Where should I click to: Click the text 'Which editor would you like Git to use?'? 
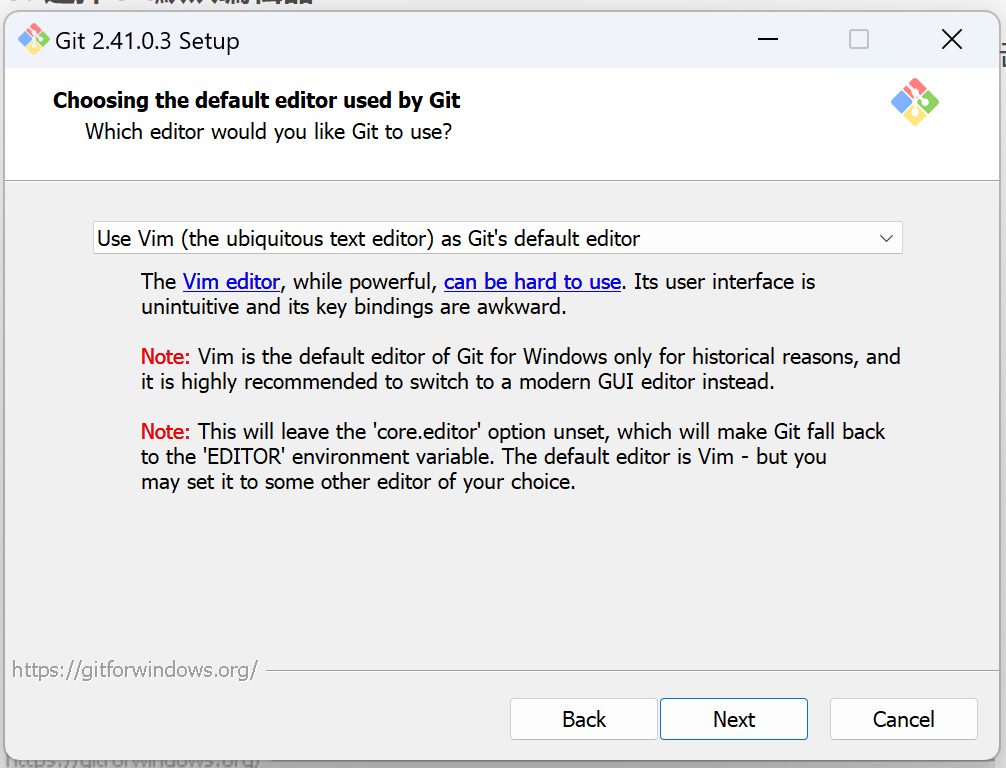coord(268,132)
